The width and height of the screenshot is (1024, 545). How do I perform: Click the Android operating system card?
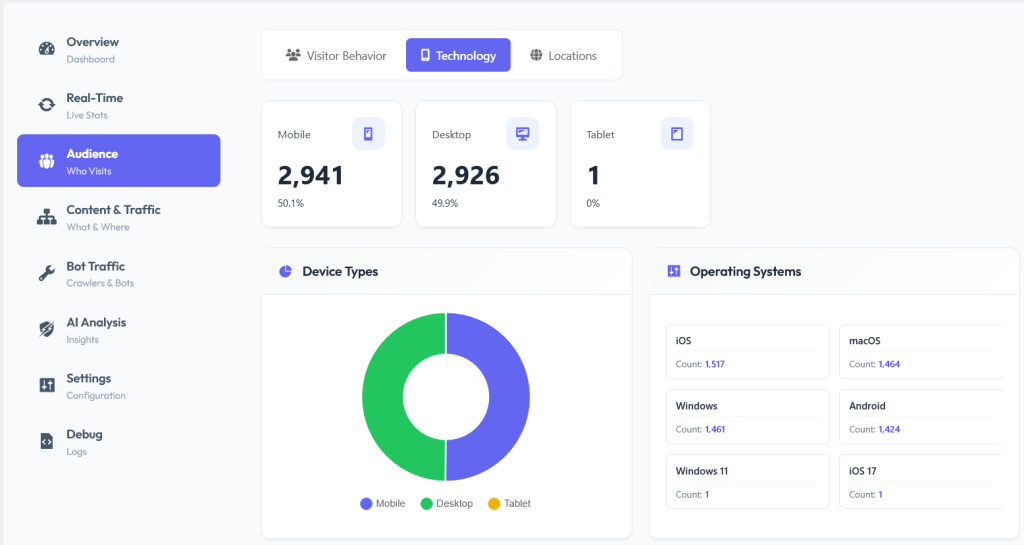(x=921, y=416)
